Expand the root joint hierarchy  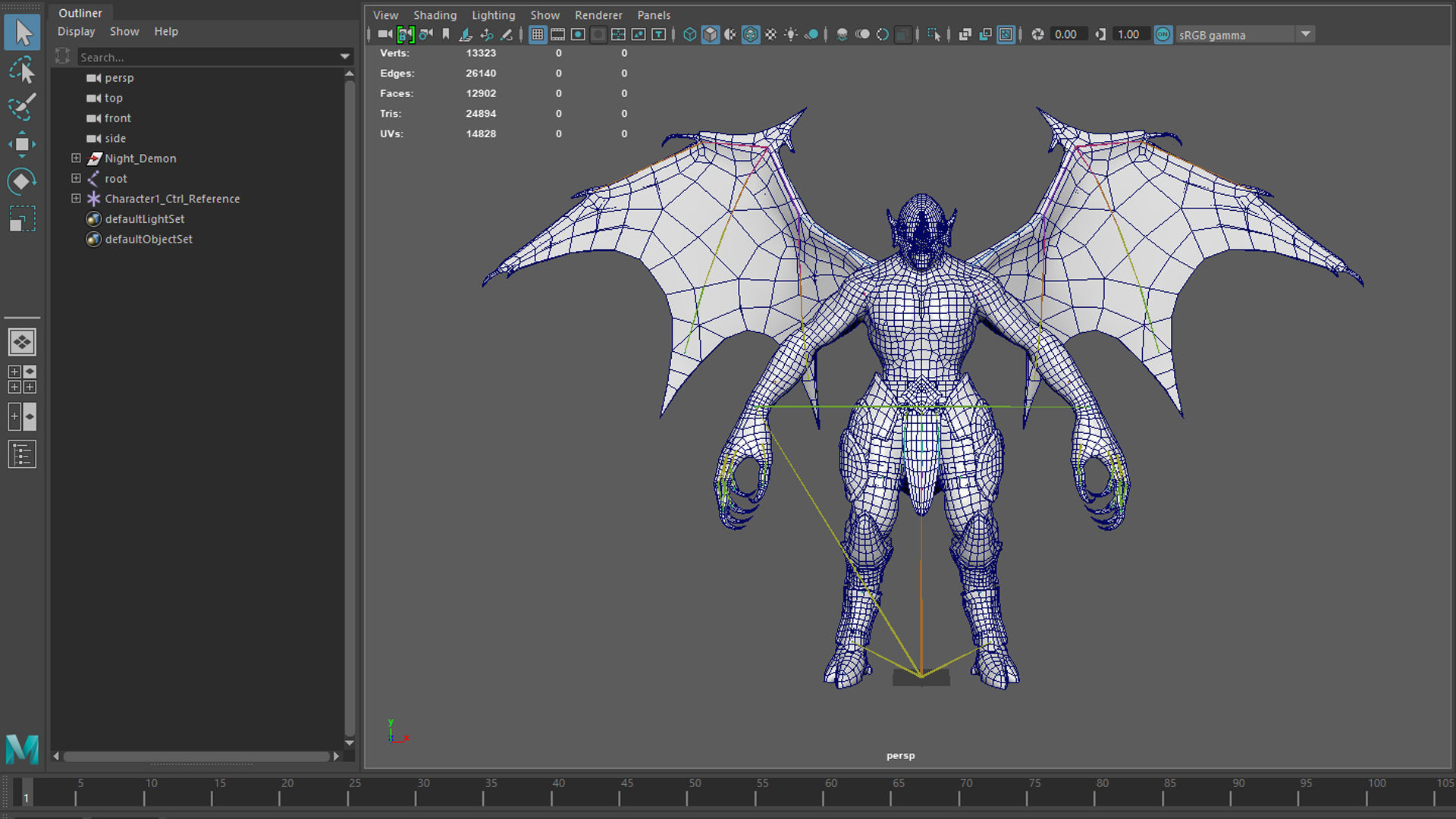[76, 178]
